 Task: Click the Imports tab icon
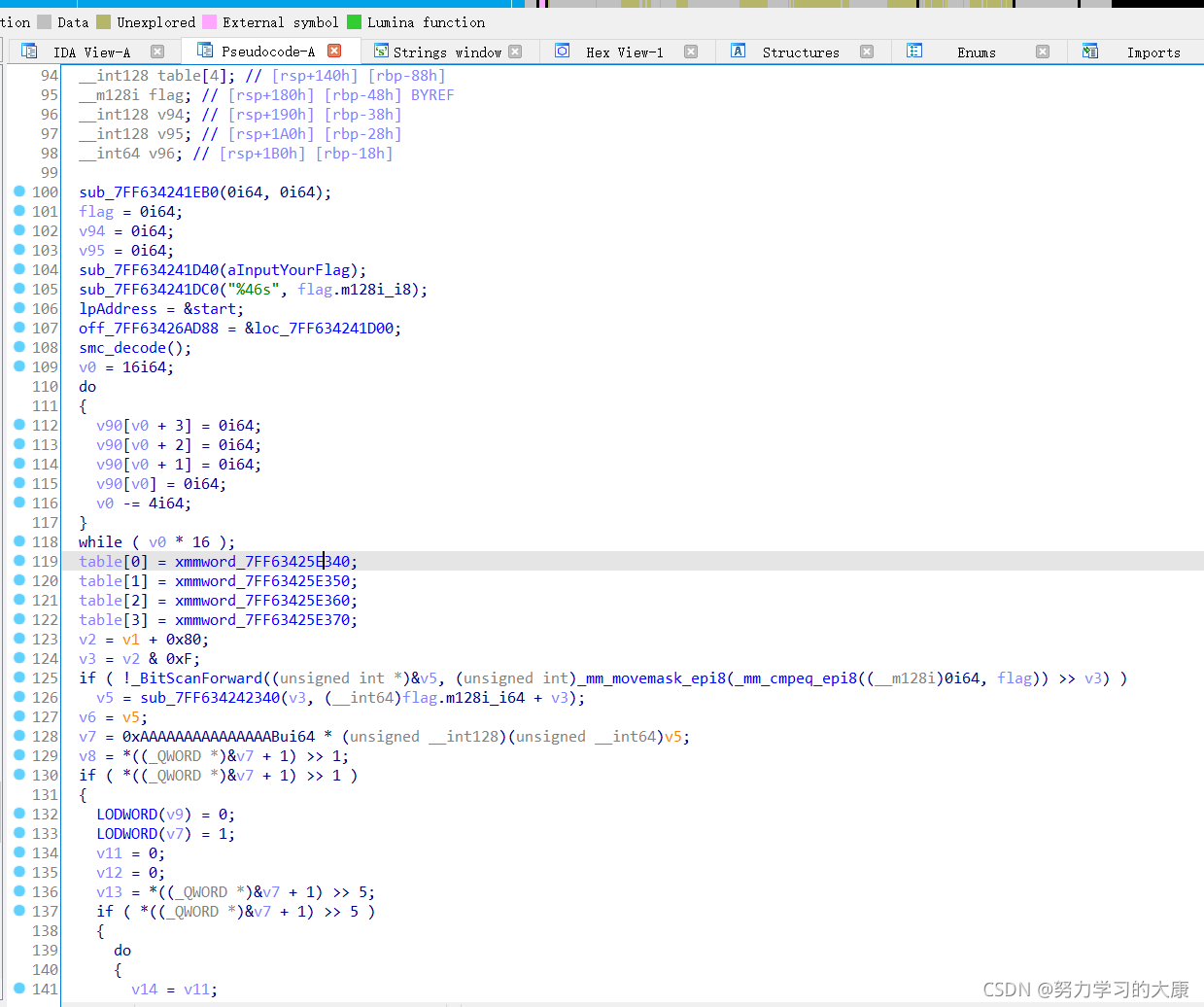pyautogui.click(x=1090, y=51)
